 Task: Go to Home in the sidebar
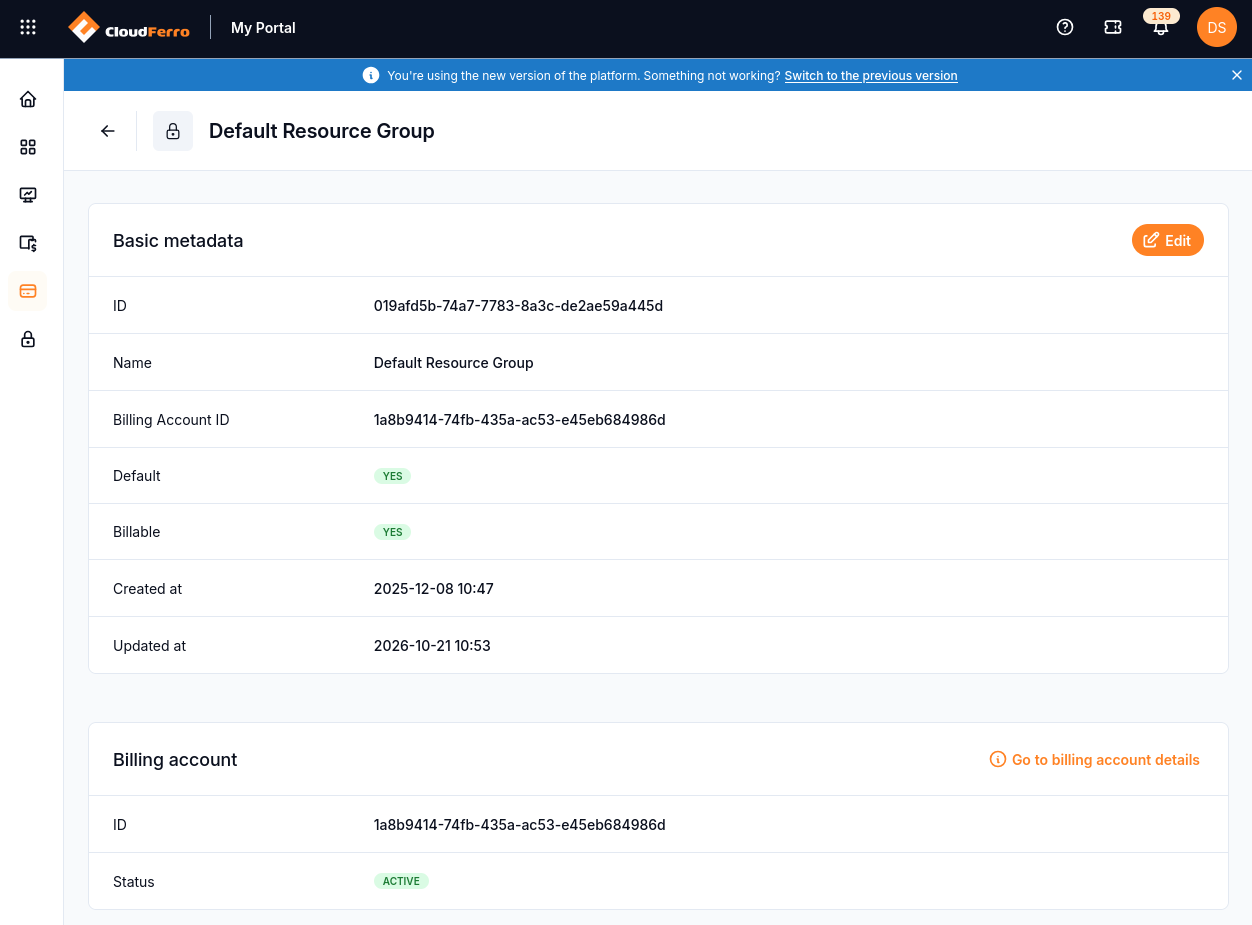[x=28, y=99]
